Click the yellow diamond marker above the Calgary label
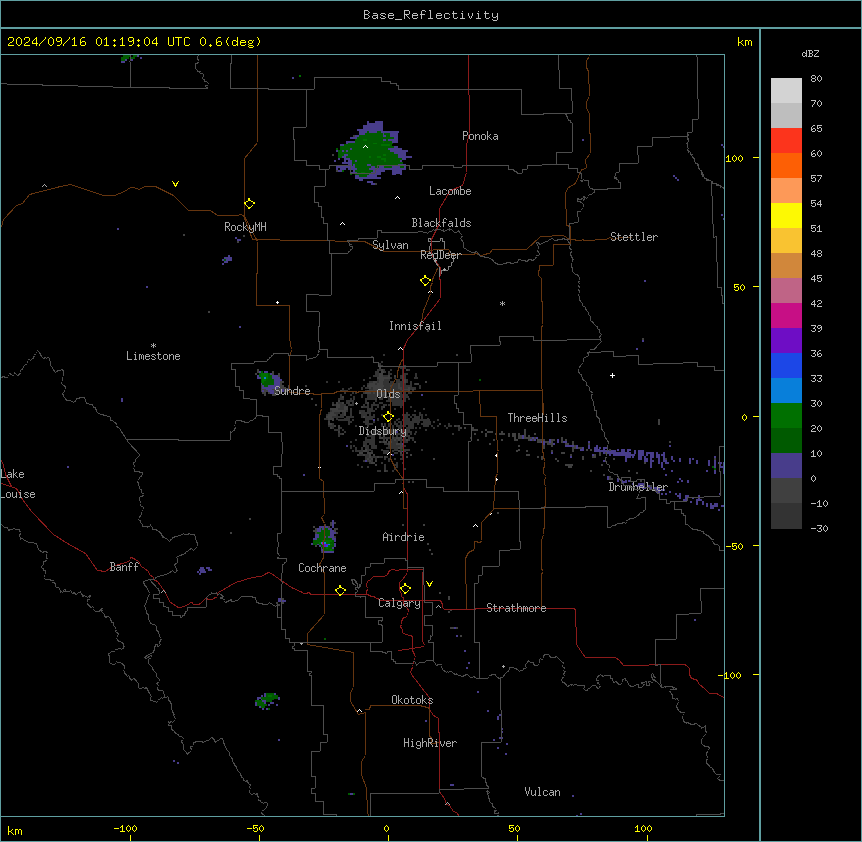Image resolution: width=862 pixels, height=842 pixels. [x=405, y=589]
